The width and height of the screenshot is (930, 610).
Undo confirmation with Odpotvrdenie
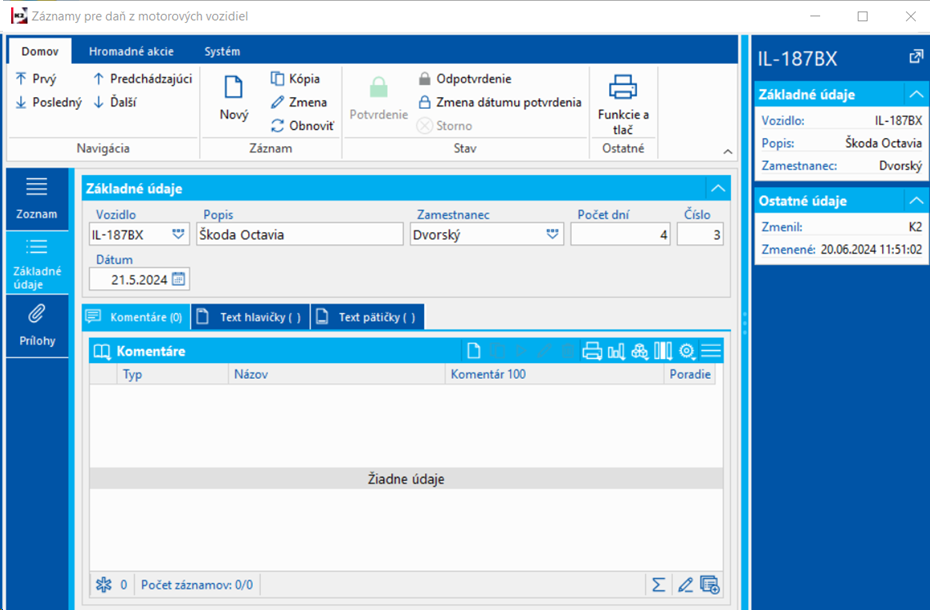pos(464,78)
